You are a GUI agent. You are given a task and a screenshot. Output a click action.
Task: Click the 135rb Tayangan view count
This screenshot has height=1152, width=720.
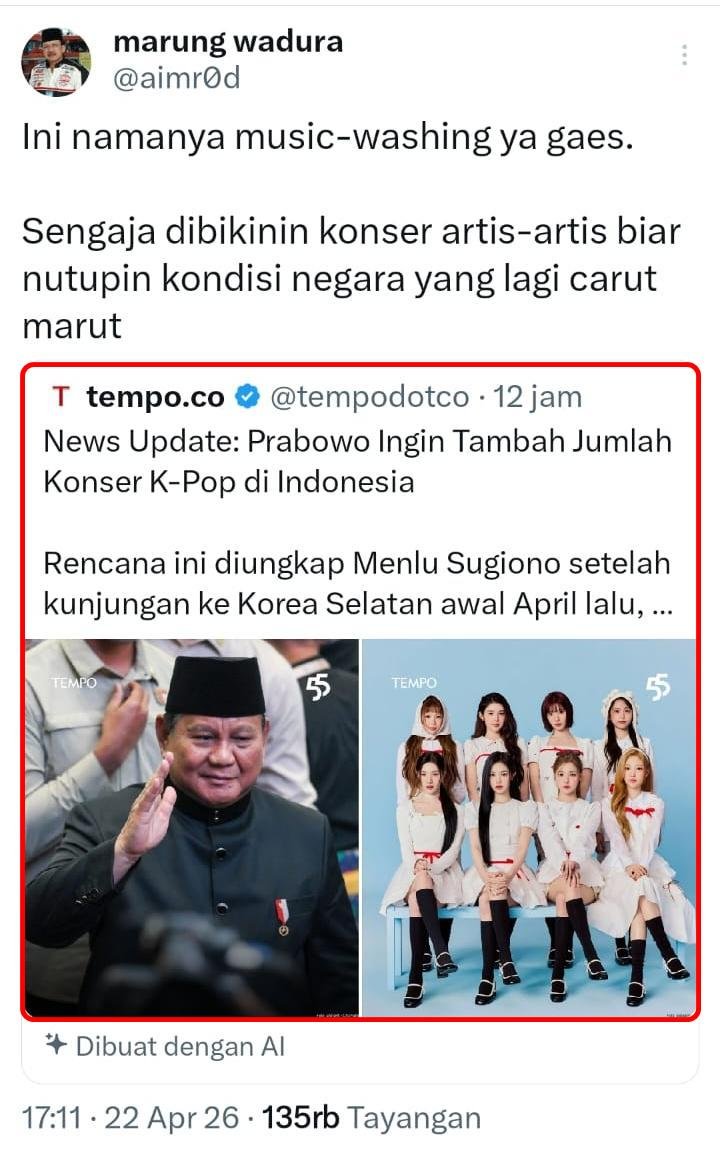(371, 1118)
